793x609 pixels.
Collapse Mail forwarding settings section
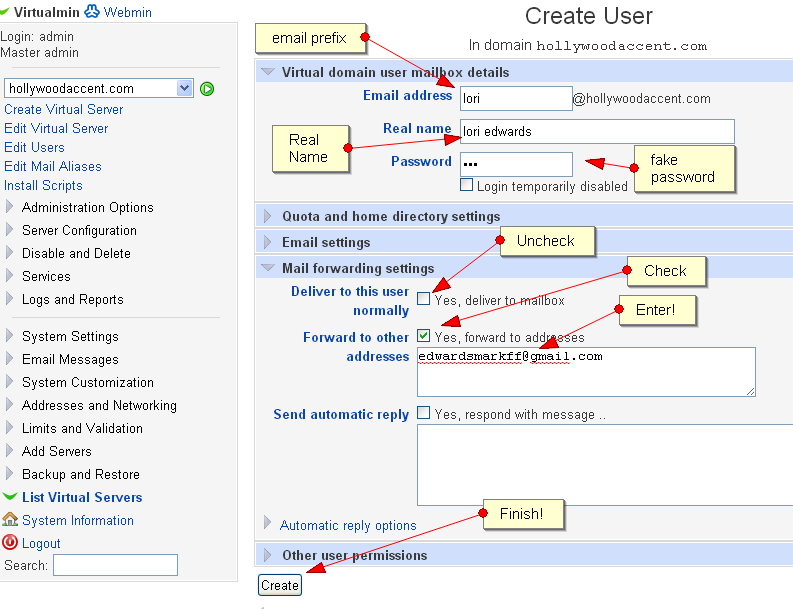(x=268, y=268)
